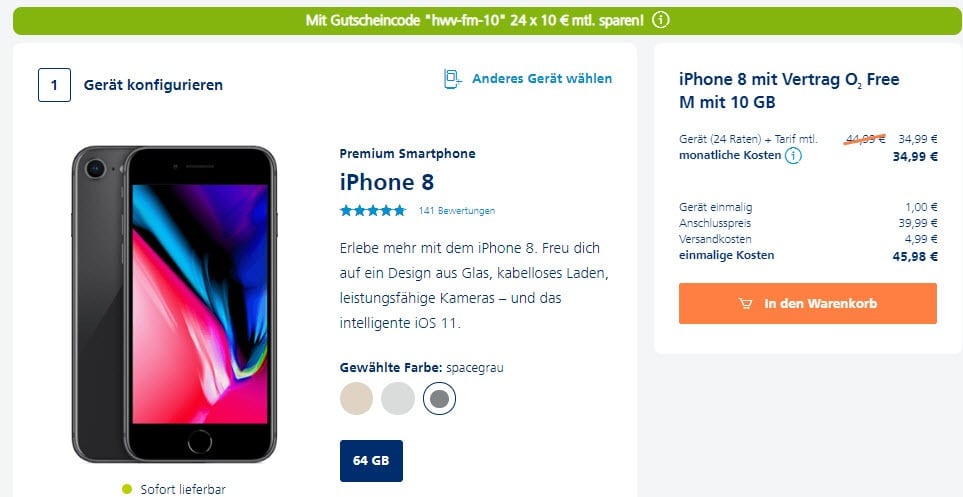Click the green Gutscheincode banner text
This screenshot has width=963, height=497.
[475, 20]
